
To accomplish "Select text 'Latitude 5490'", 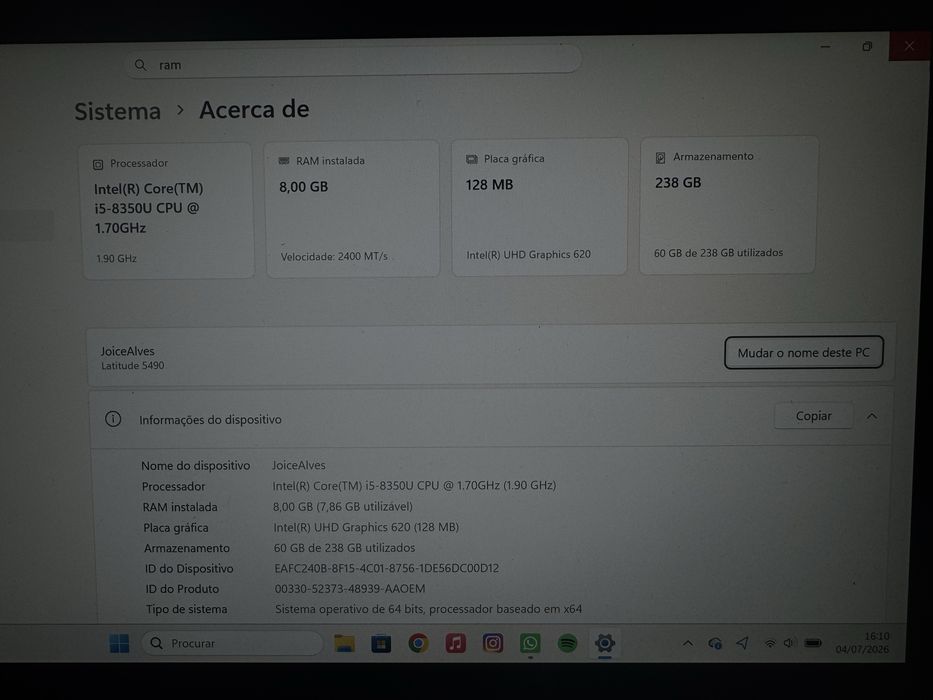I will [133, 365].
